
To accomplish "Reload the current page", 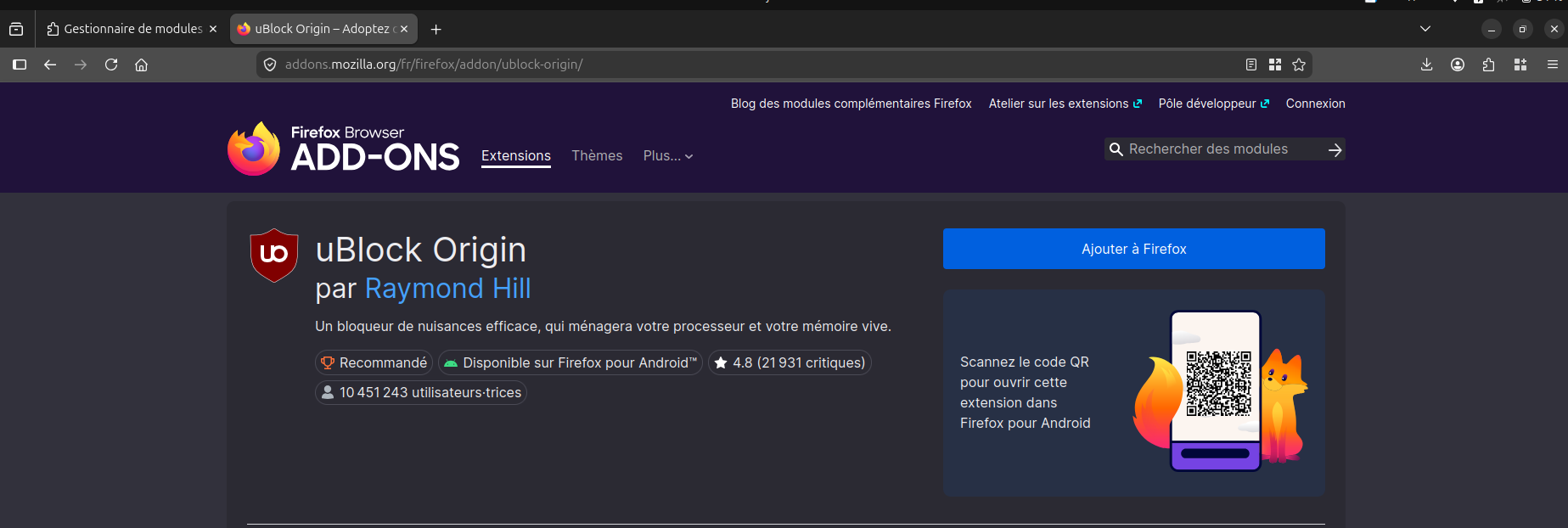I will (111, 65).
